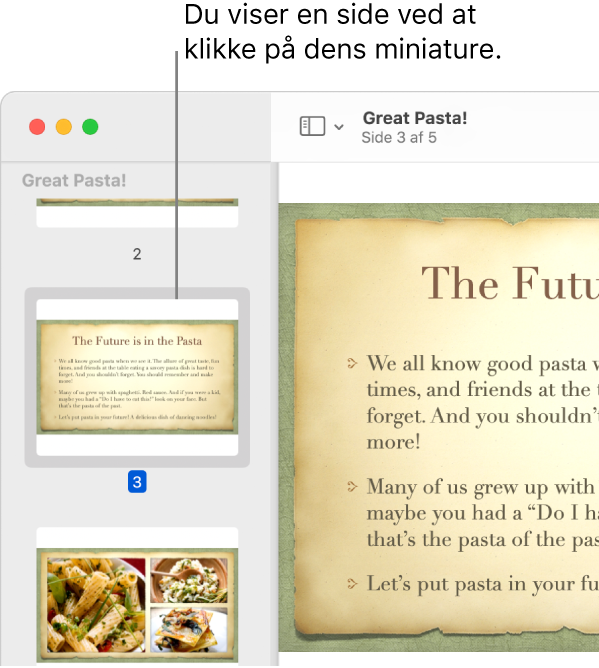Select page 3 thumbnail in sidebar
599x668 pixels.
[x=137, y=377]
